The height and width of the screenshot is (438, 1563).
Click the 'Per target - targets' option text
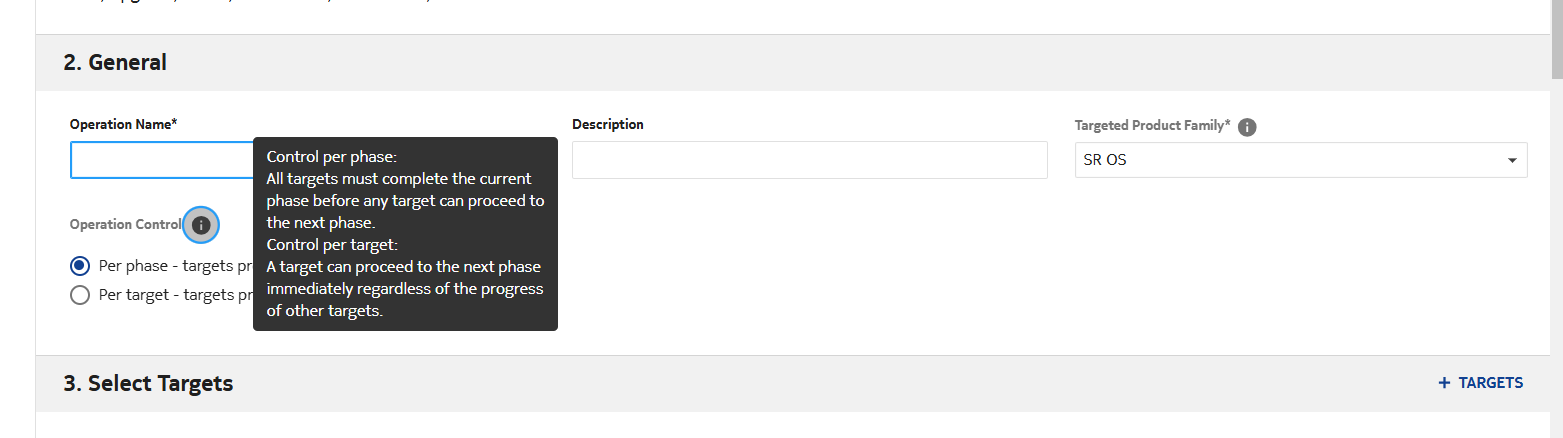coord(175,295)
